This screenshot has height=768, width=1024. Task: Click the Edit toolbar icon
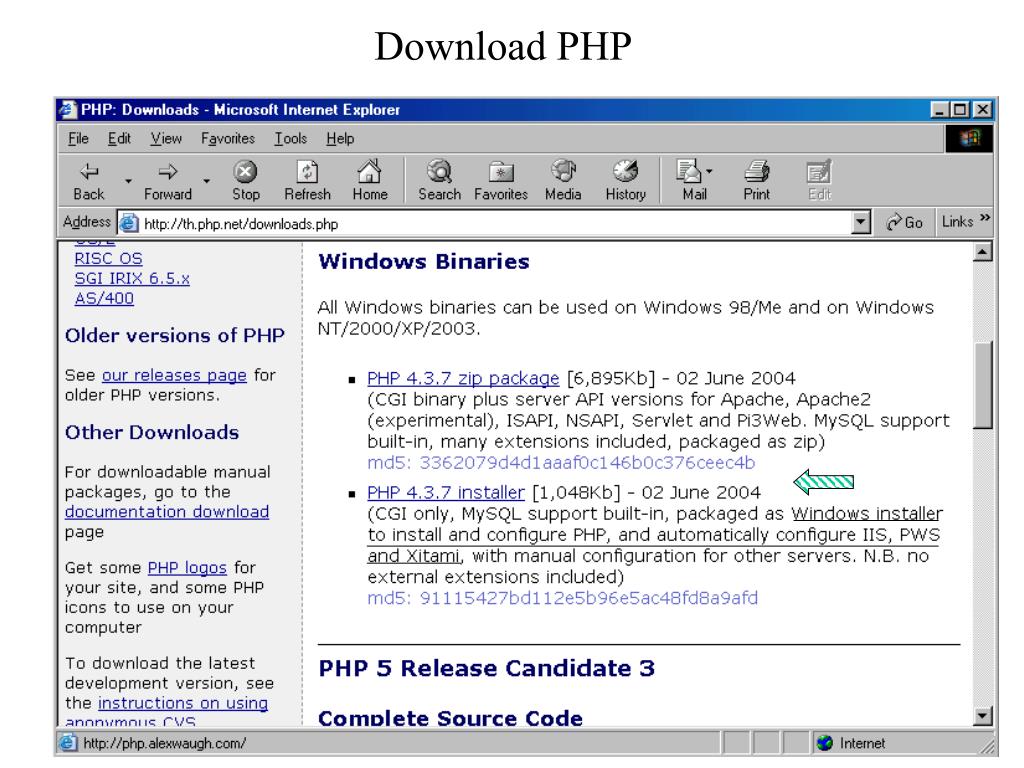click(x=819, y=172)
